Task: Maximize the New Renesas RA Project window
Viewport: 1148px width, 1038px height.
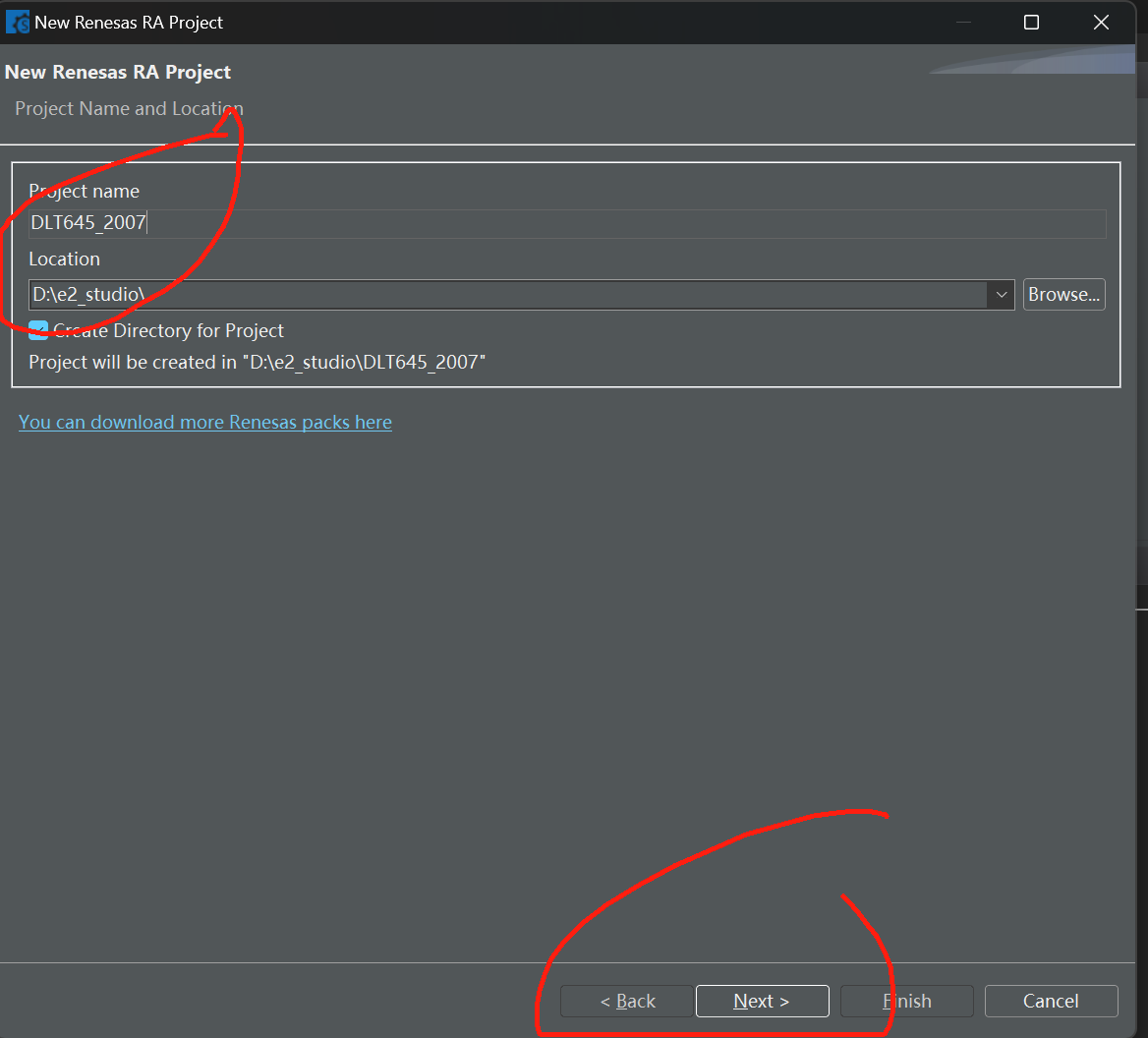Action: pos(1031,23)
